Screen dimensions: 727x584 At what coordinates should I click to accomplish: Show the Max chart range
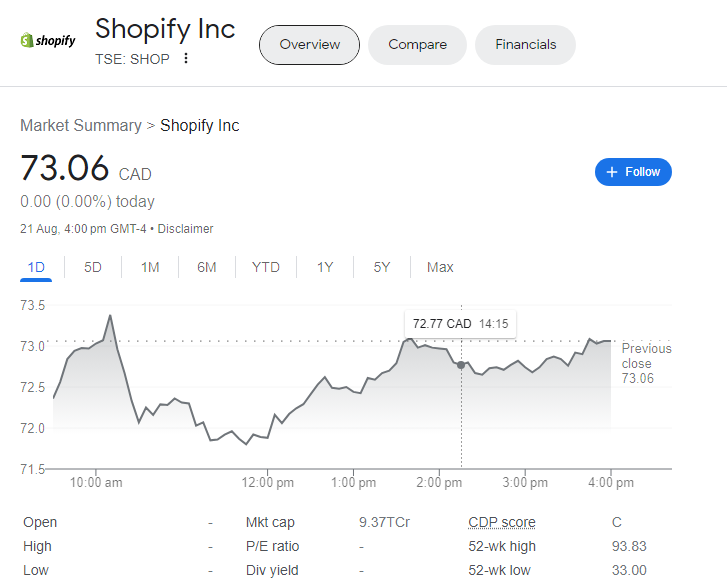click(x=440, y=267)
